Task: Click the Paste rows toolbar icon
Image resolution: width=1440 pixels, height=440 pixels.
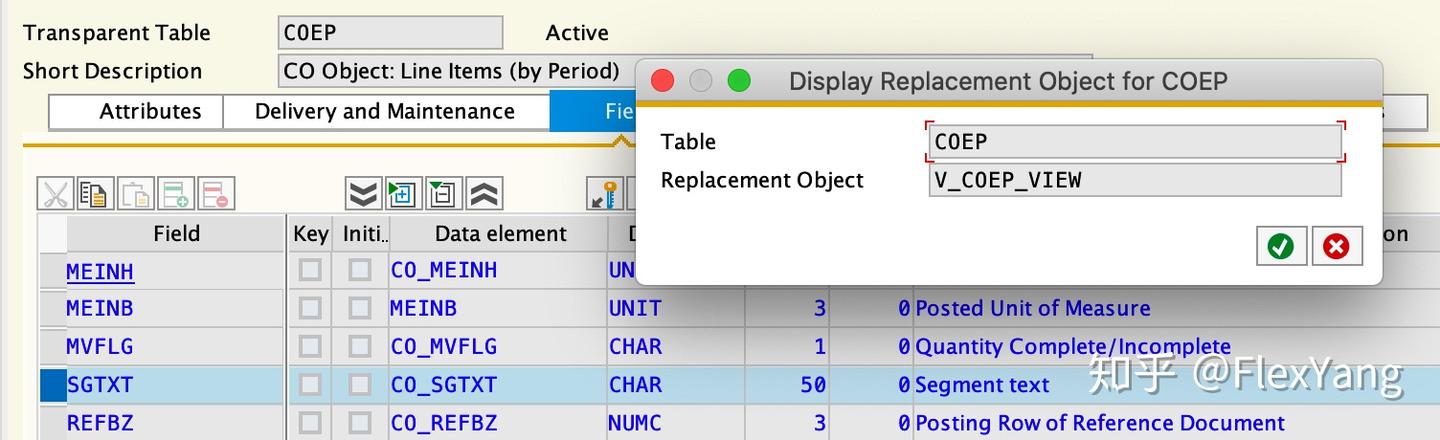Action: point(136,193)
